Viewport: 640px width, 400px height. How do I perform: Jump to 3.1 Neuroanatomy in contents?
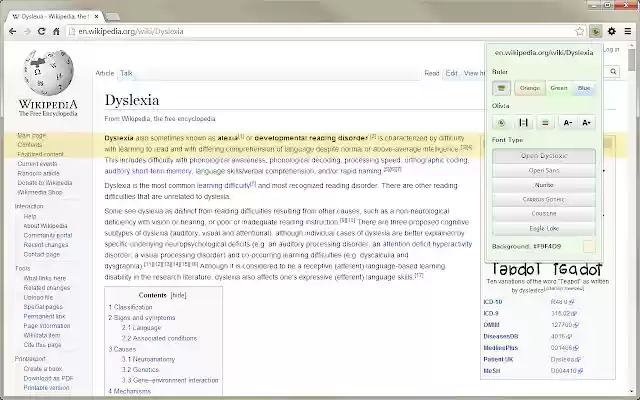(x=148, y=360)
